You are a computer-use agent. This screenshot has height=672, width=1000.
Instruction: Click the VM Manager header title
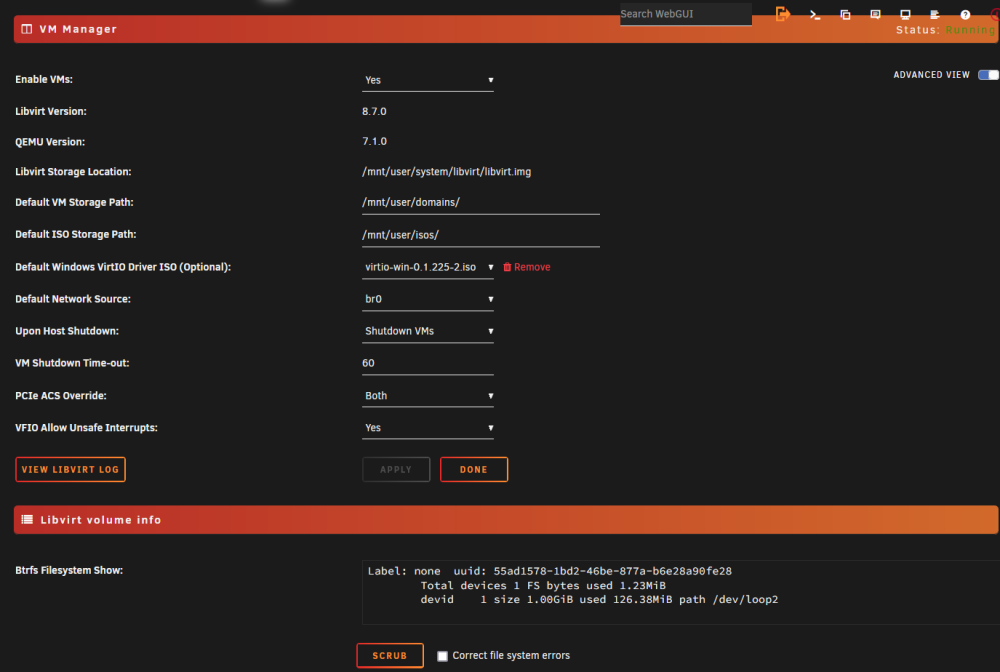[x=78, y=29]
